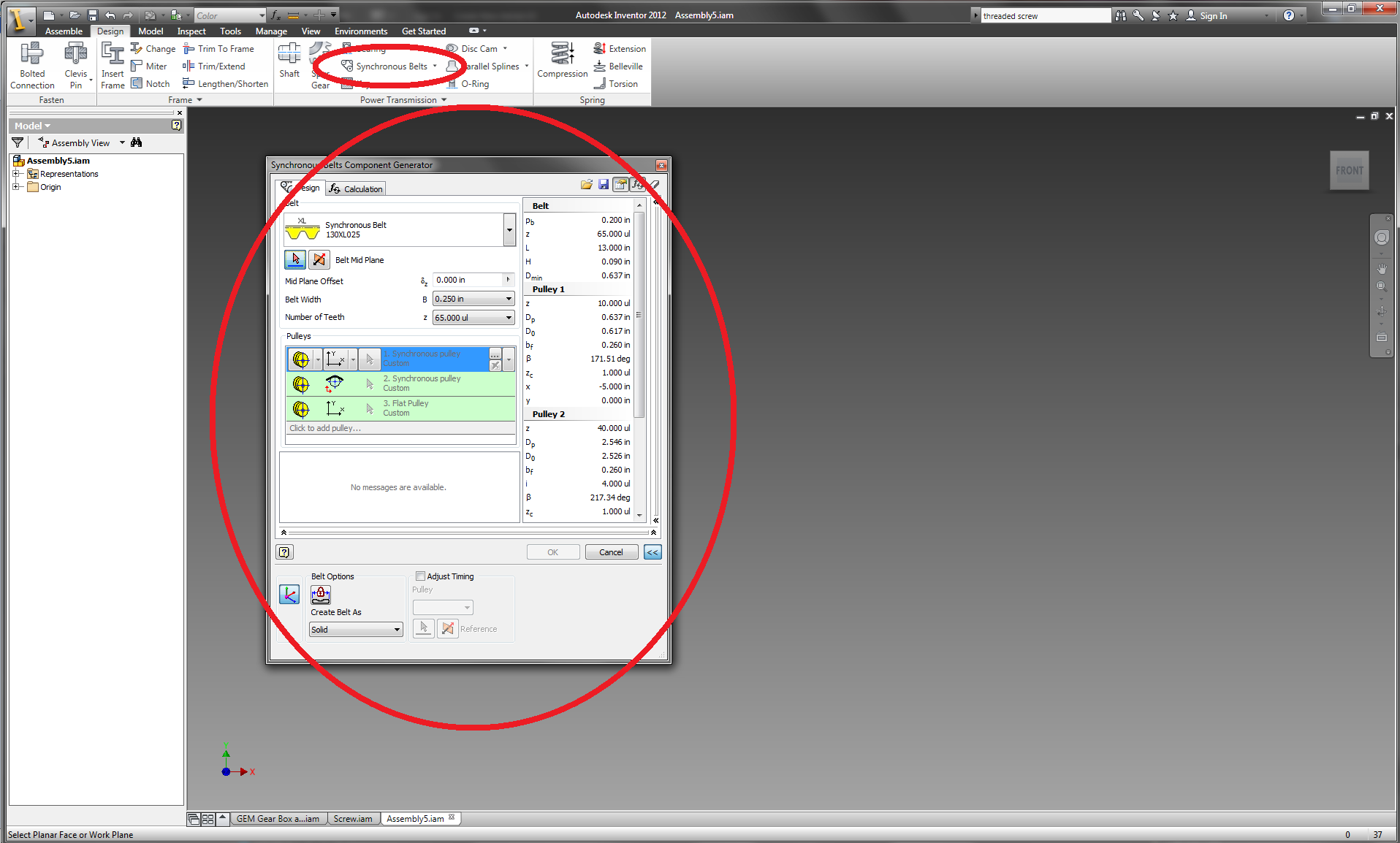1400x843 pixels.
Task: Click the Belt Mid Plane select arrow button
Action: click(x=295, y=259)
